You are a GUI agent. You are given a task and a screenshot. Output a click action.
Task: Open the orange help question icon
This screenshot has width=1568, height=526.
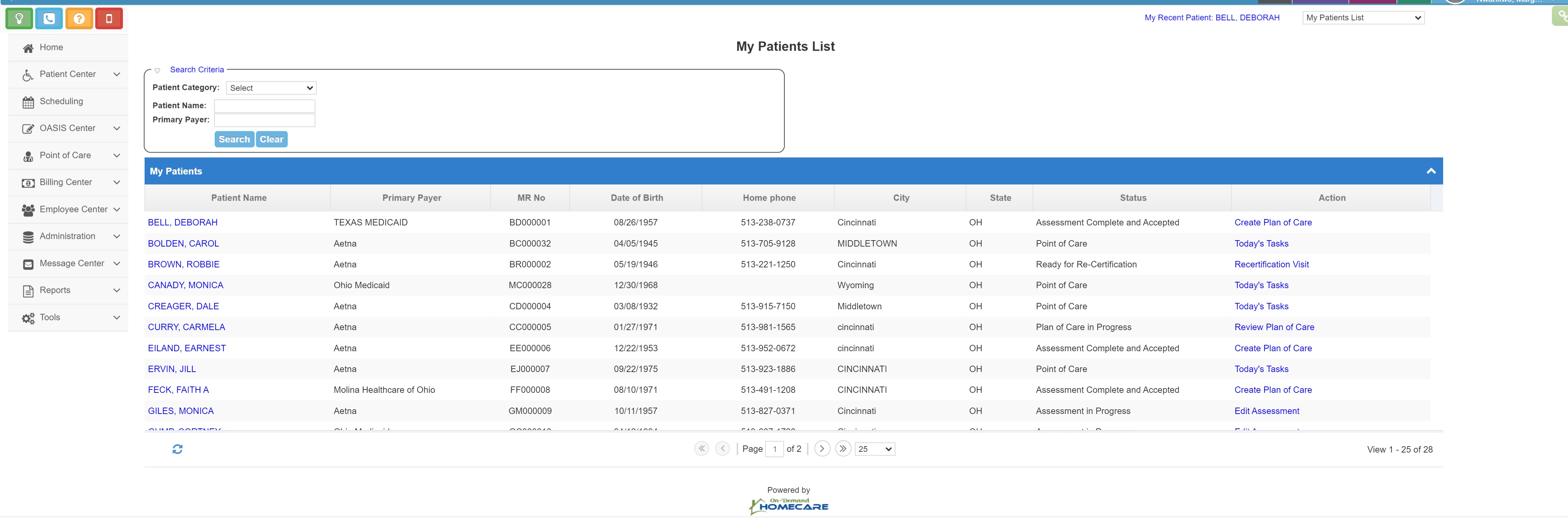click(x=79, y=19)
